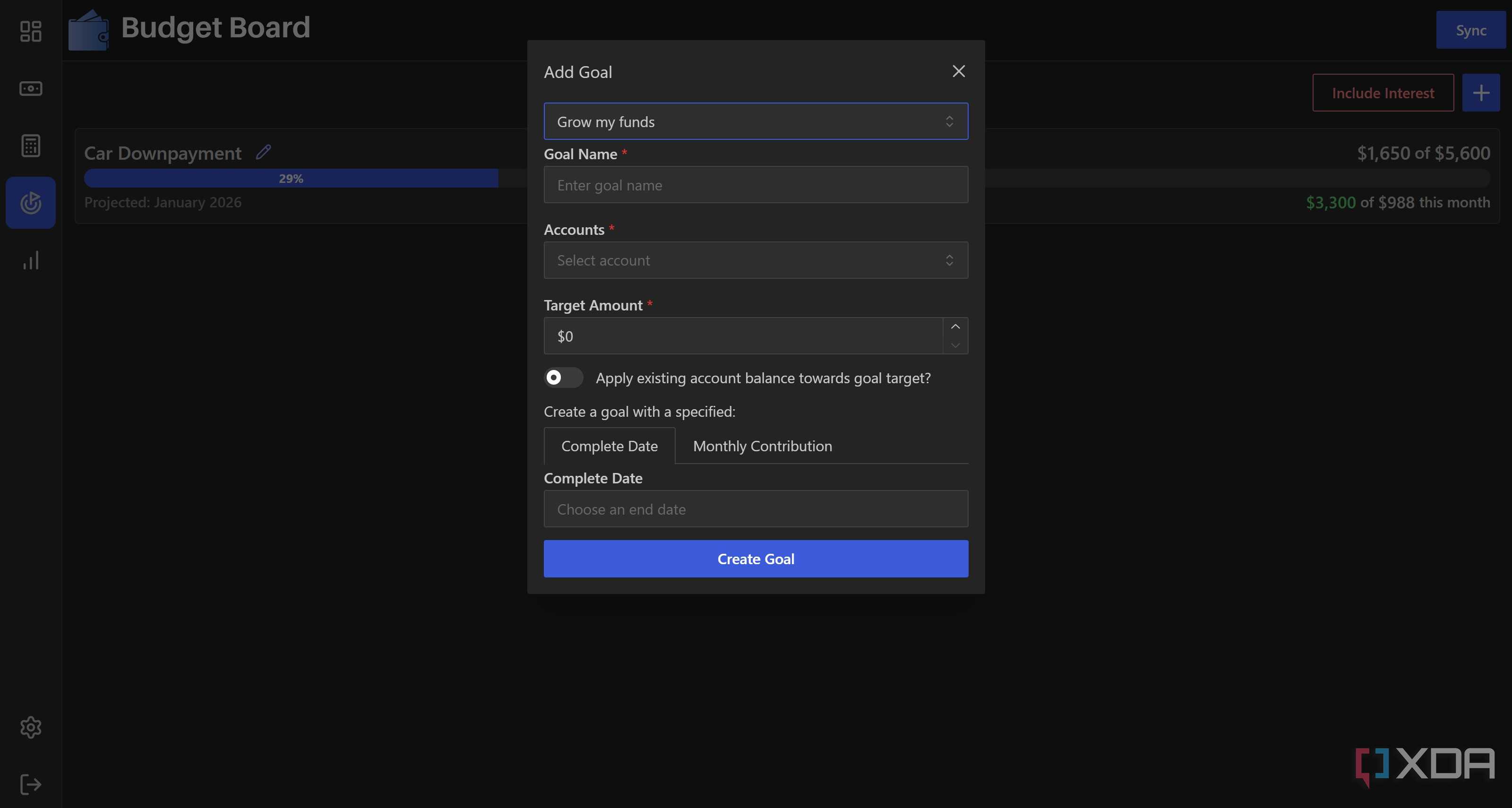Click the $3,300 of $988 this month text
Screen dimensions: 1512x808
[1398, 202]
